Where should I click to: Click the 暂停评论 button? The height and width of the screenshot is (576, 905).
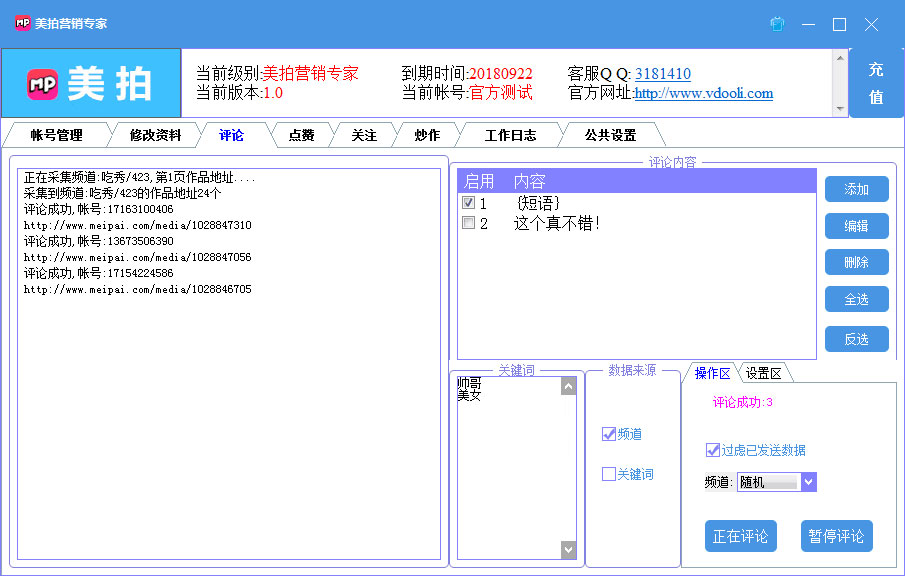(836, 536)
